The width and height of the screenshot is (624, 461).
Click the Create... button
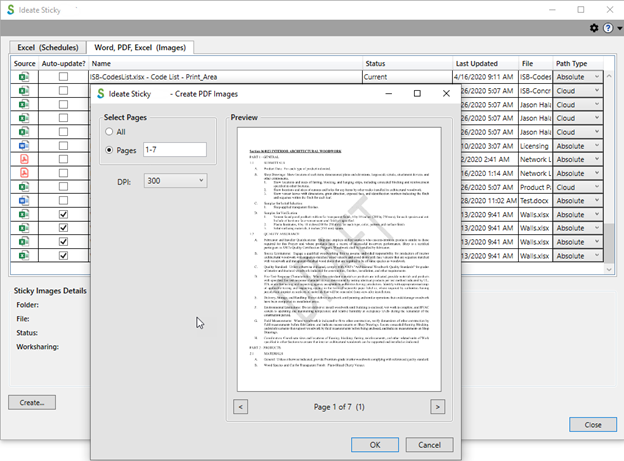click(32, 402)
